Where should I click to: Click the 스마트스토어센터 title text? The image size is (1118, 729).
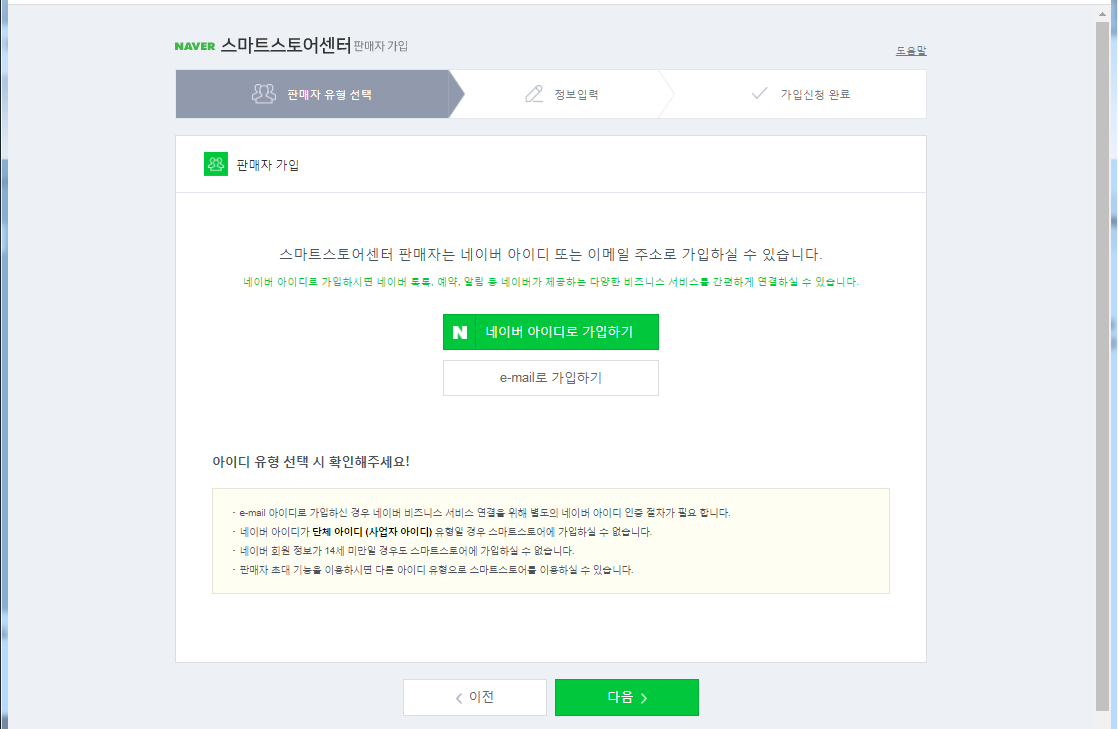(286, 45)
